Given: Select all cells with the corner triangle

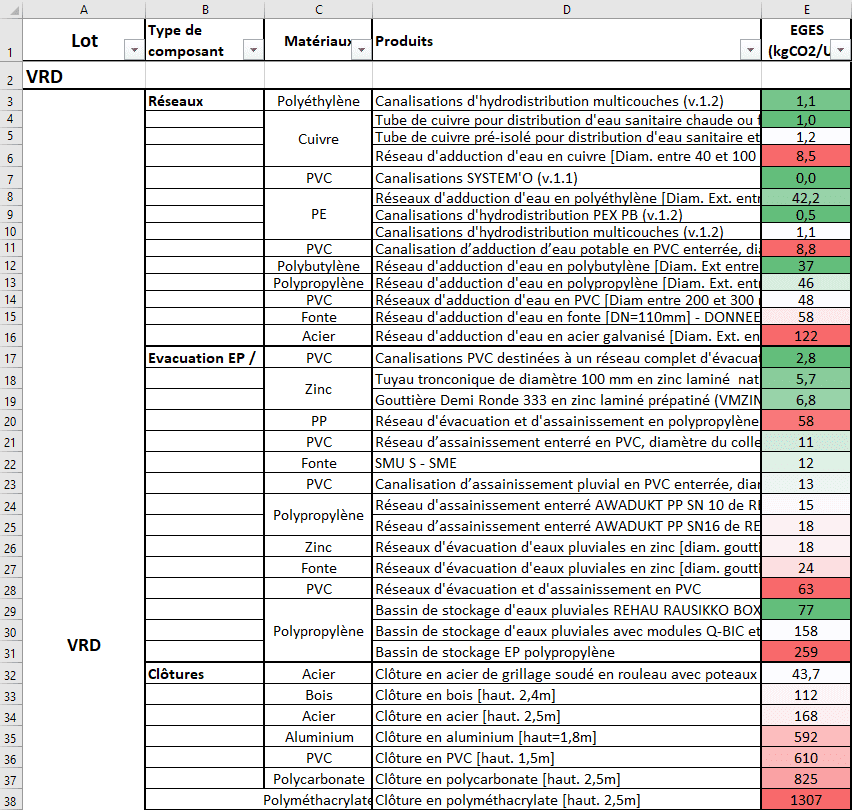Looking at the screenshot, I should coord(11,10).
